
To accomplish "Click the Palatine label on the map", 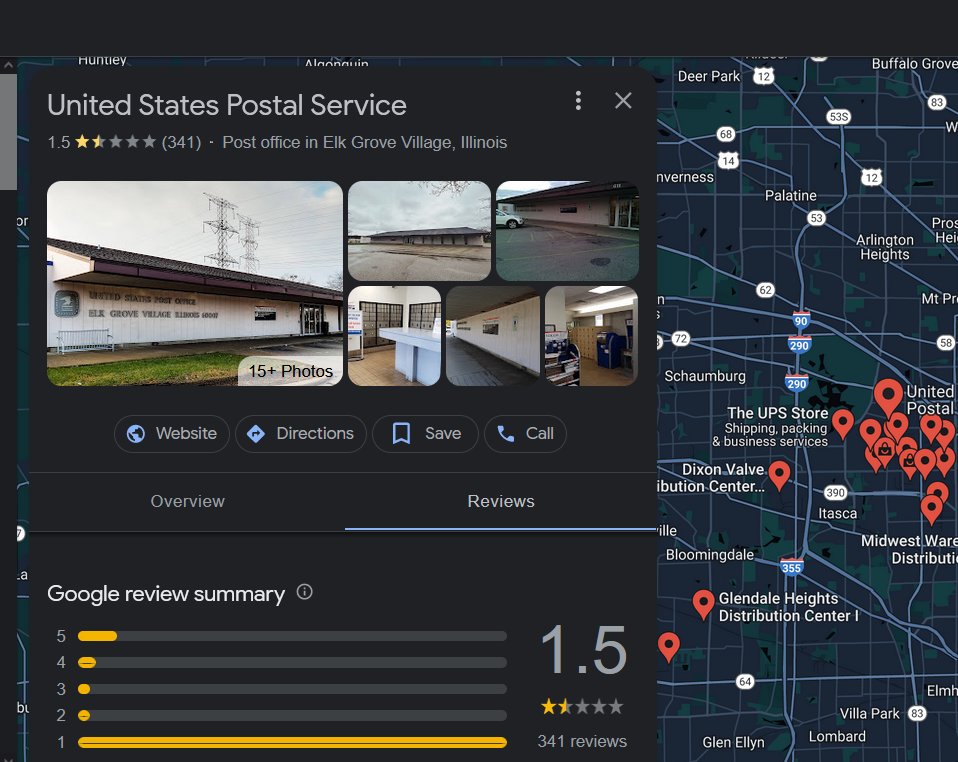I will (791, 196).
